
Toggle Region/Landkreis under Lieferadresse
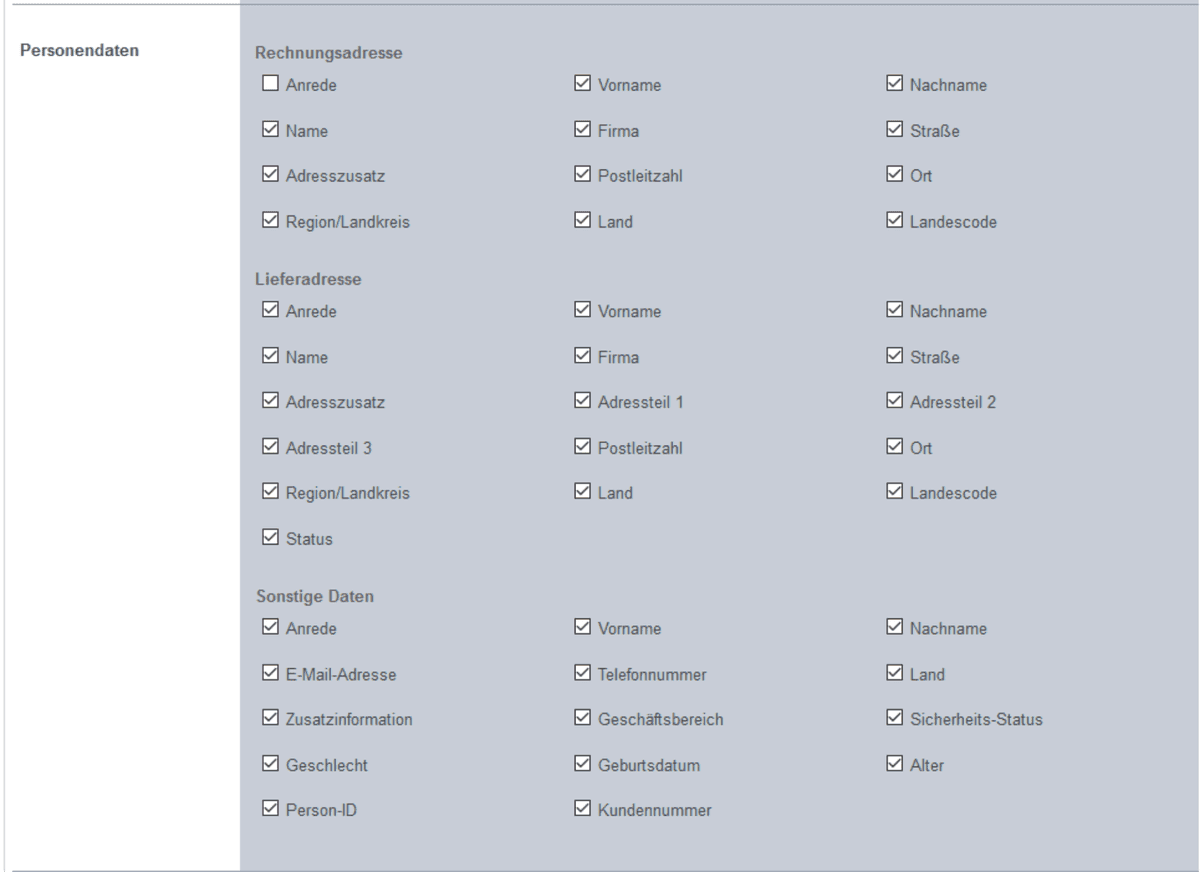tap(270, 493)
